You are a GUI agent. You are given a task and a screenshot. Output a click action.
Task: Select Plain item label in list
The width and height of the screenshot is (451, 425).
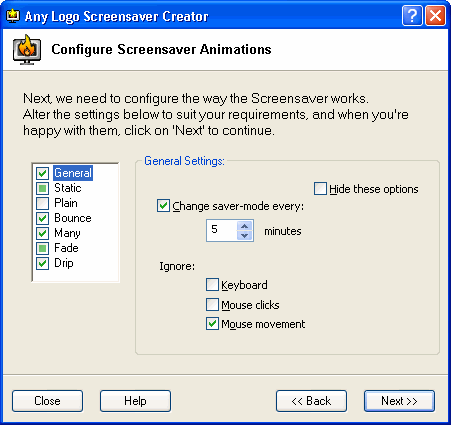(x=66, y=203)
